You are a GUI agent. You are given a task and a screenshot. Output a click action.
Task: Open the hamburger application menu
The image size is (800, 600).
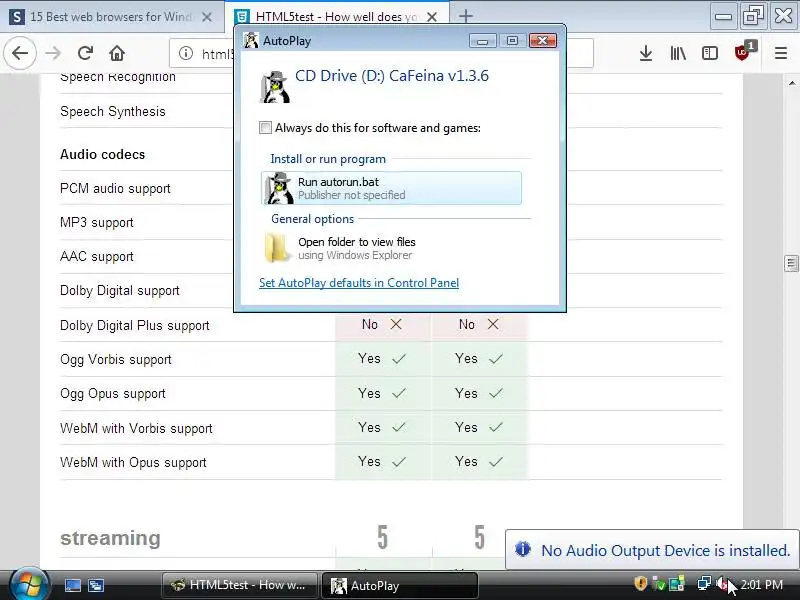pos(781,53)
